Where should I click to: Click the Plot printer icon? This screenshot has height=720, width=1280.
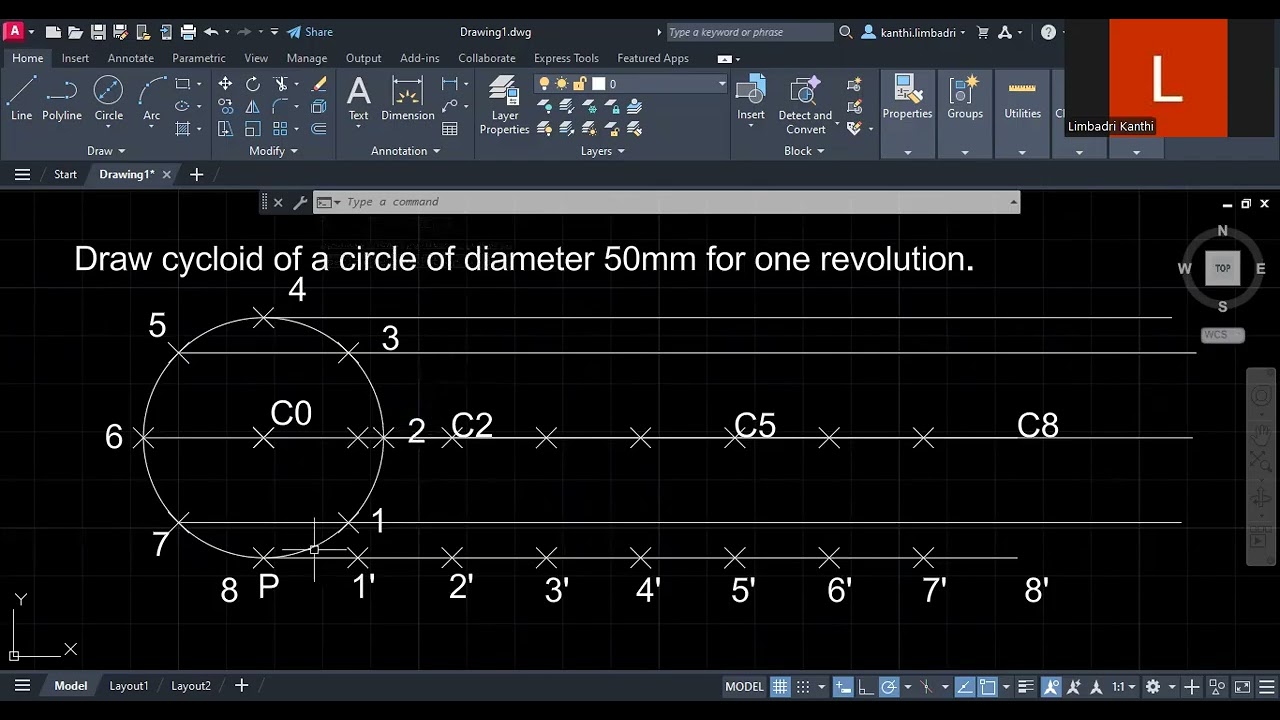click(x=188, y=32)
